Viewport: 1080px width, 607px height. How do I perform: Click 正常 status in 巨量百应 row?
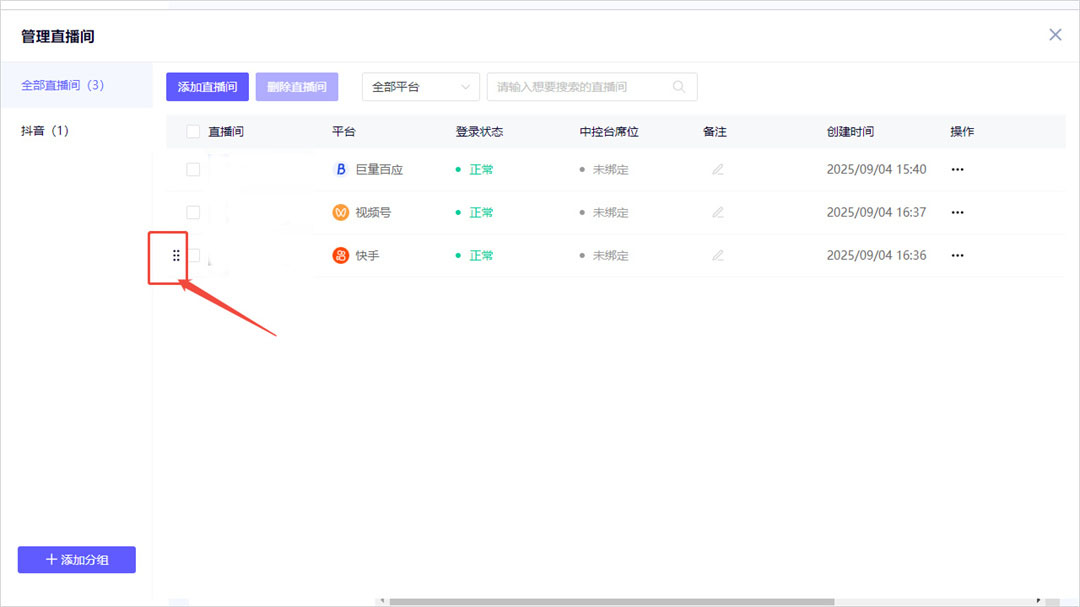click(x=481, y=169)
